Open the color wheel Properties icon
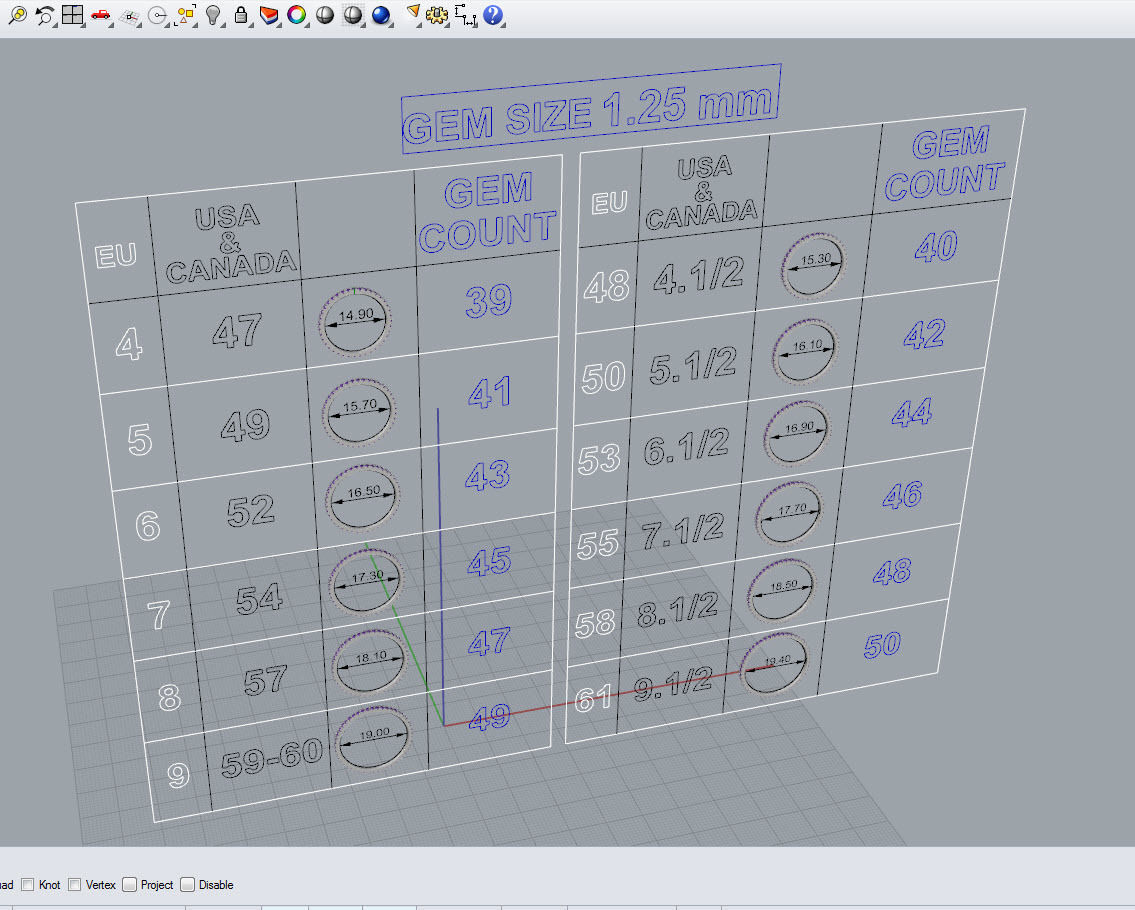The image size is (1135, 910). [x=297, y=14]
